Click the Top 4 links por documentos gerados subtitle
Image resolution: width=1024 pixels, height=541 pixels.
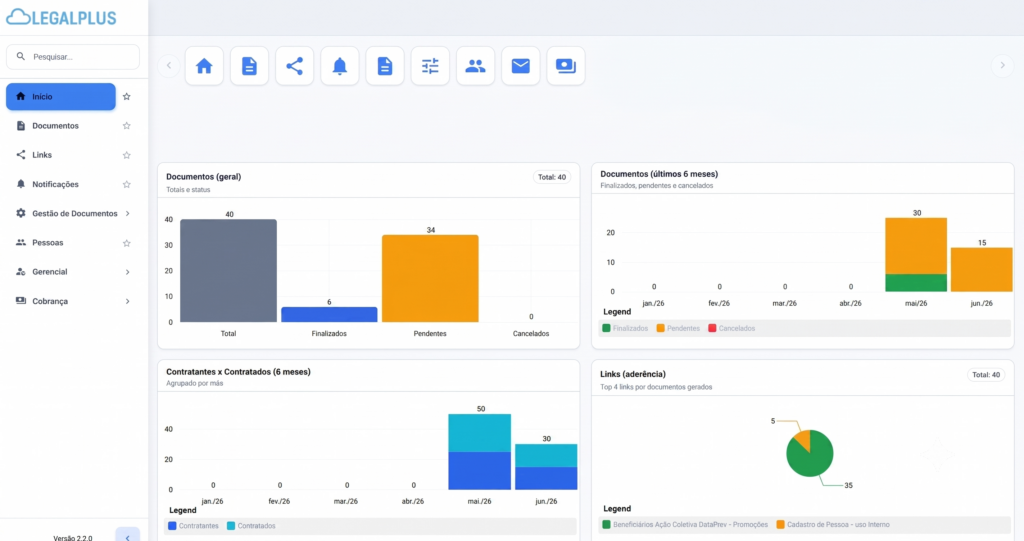(656, 387)
